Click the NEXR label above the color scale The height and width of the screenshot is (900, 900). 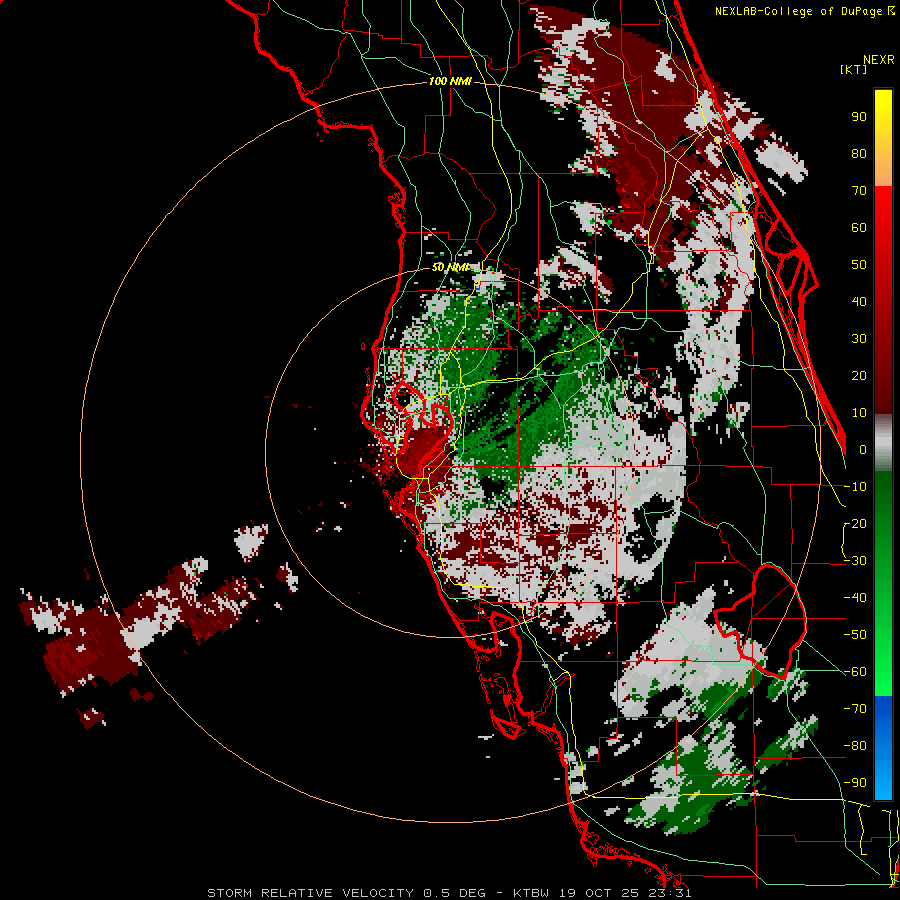pyautogui.click(x=879, y=60)
